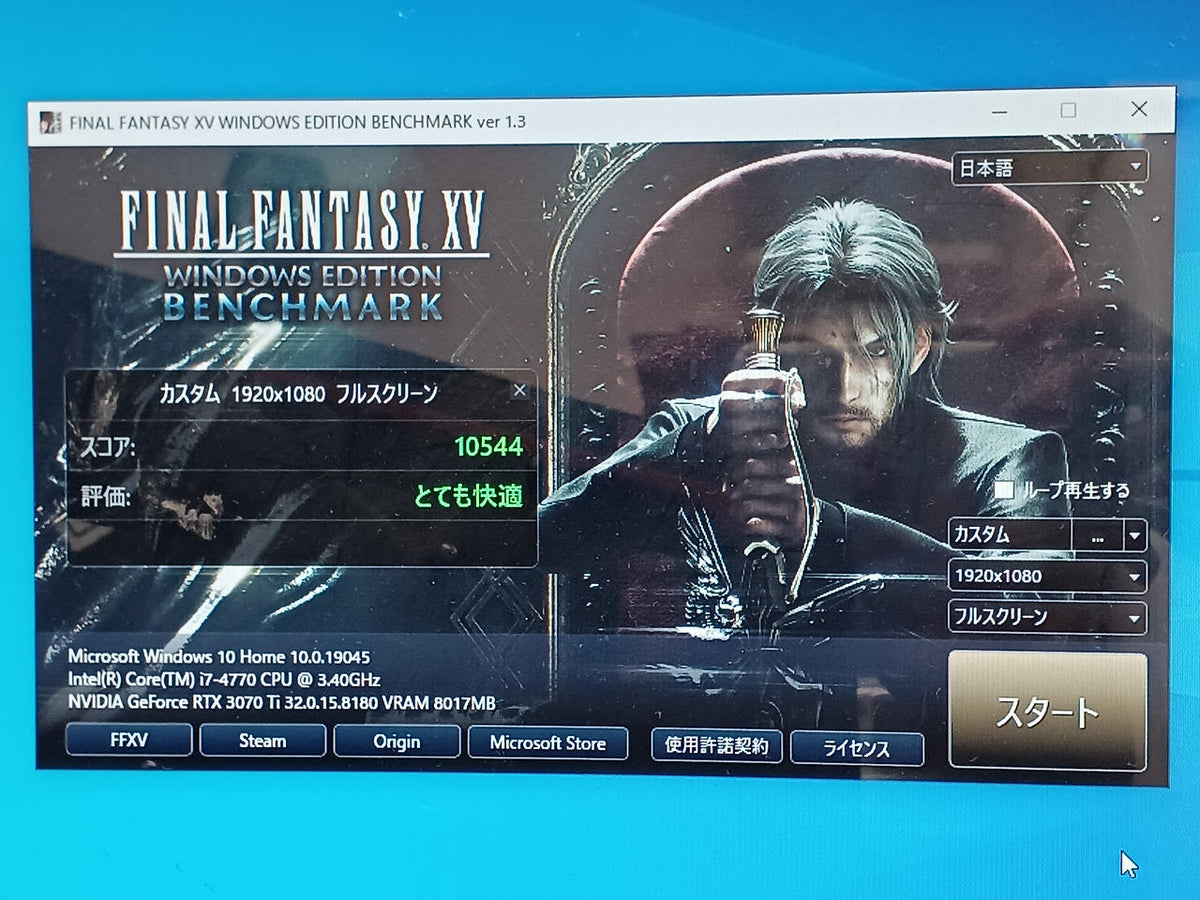Click the NVIDIA GeForce RTX 3070 Ti line

(x=281, y=703)
